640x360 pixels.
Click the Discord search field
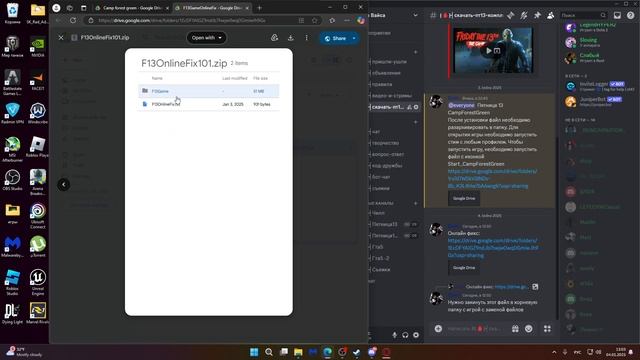click(x=583, y=15)
